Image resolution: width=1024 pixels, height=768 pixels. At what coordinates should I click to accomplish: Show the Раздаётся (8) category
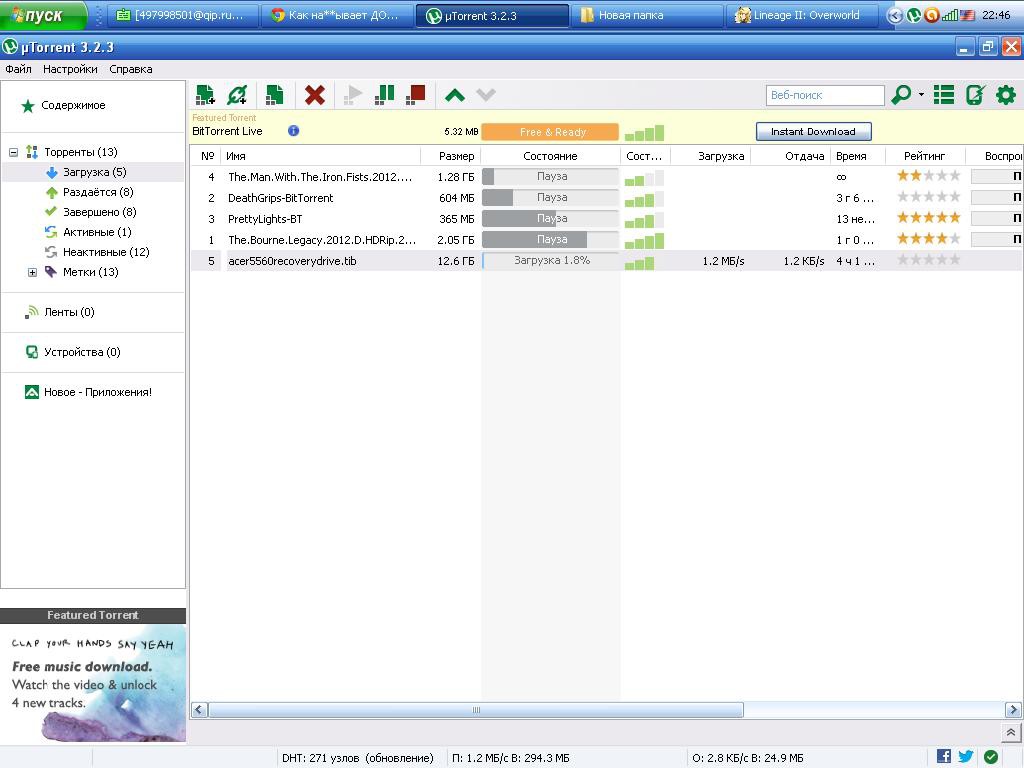98,192
